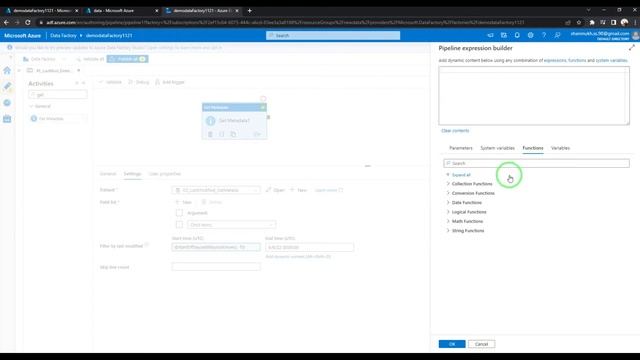Screen dimensions: 640x360
Task: Click Debug in pipeline toolbar
Action: [138, 82]
